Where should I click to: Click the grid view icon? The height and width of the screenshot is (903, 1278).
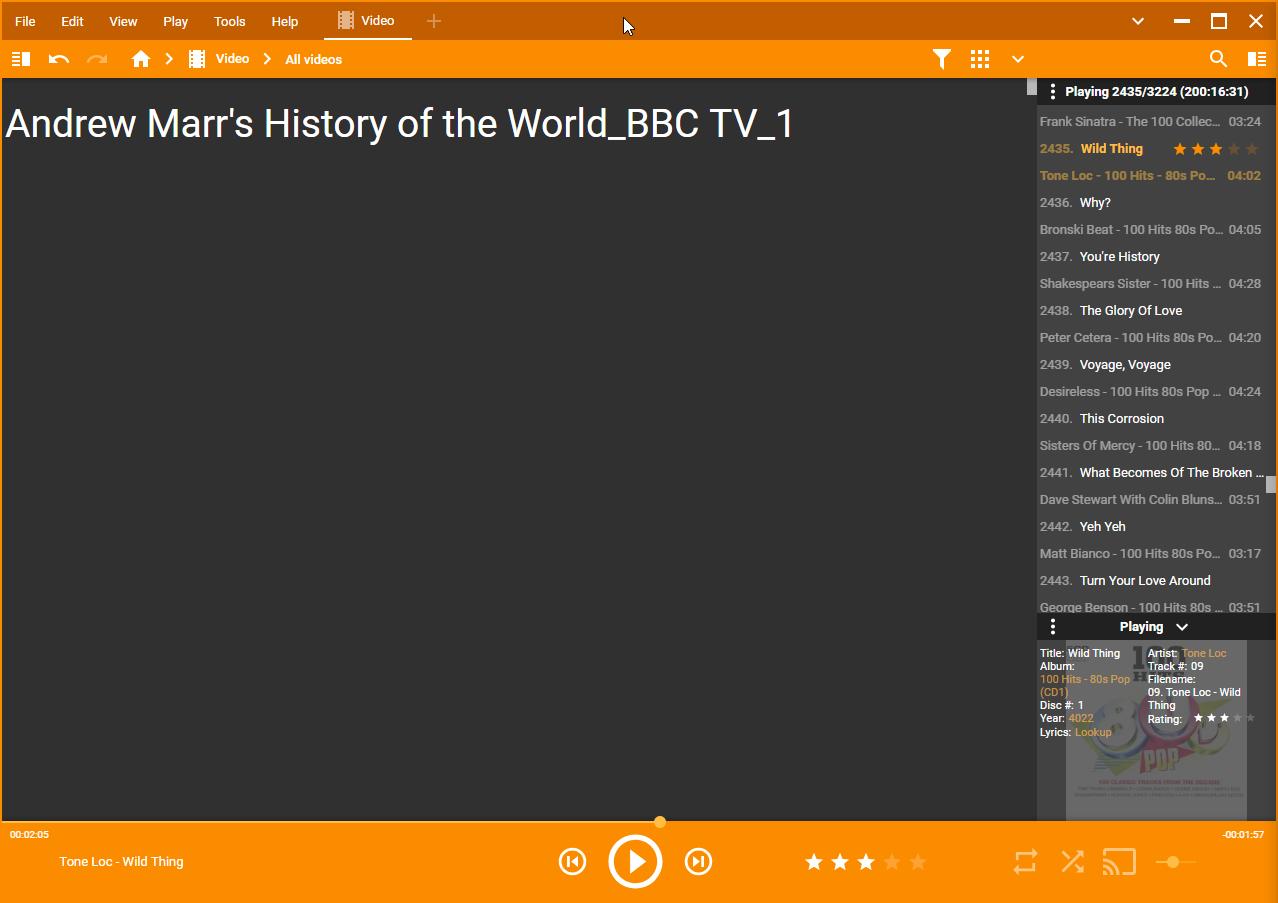[980, 59]
